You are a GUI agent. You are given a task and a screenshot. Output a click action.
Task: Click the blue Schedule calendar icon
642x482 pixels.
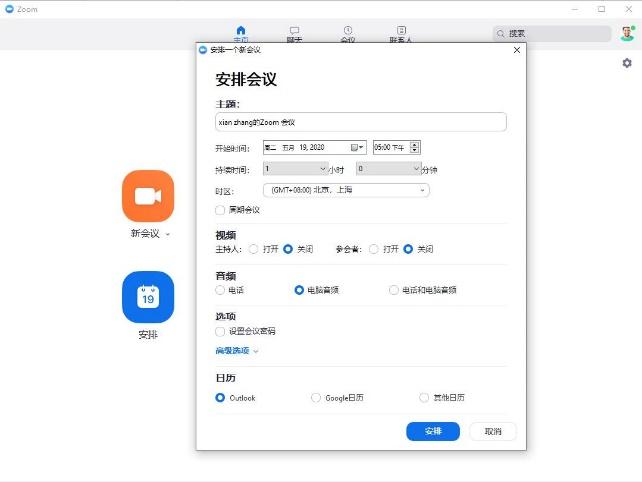148,297
